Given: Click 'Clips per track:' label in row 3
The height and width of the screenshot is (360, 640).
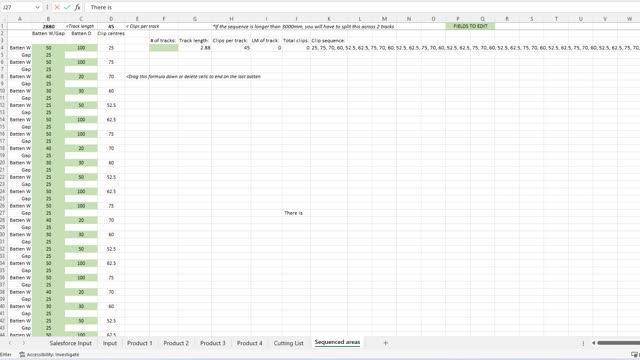Looking at the screenshot, I should (x=230, y=40).
